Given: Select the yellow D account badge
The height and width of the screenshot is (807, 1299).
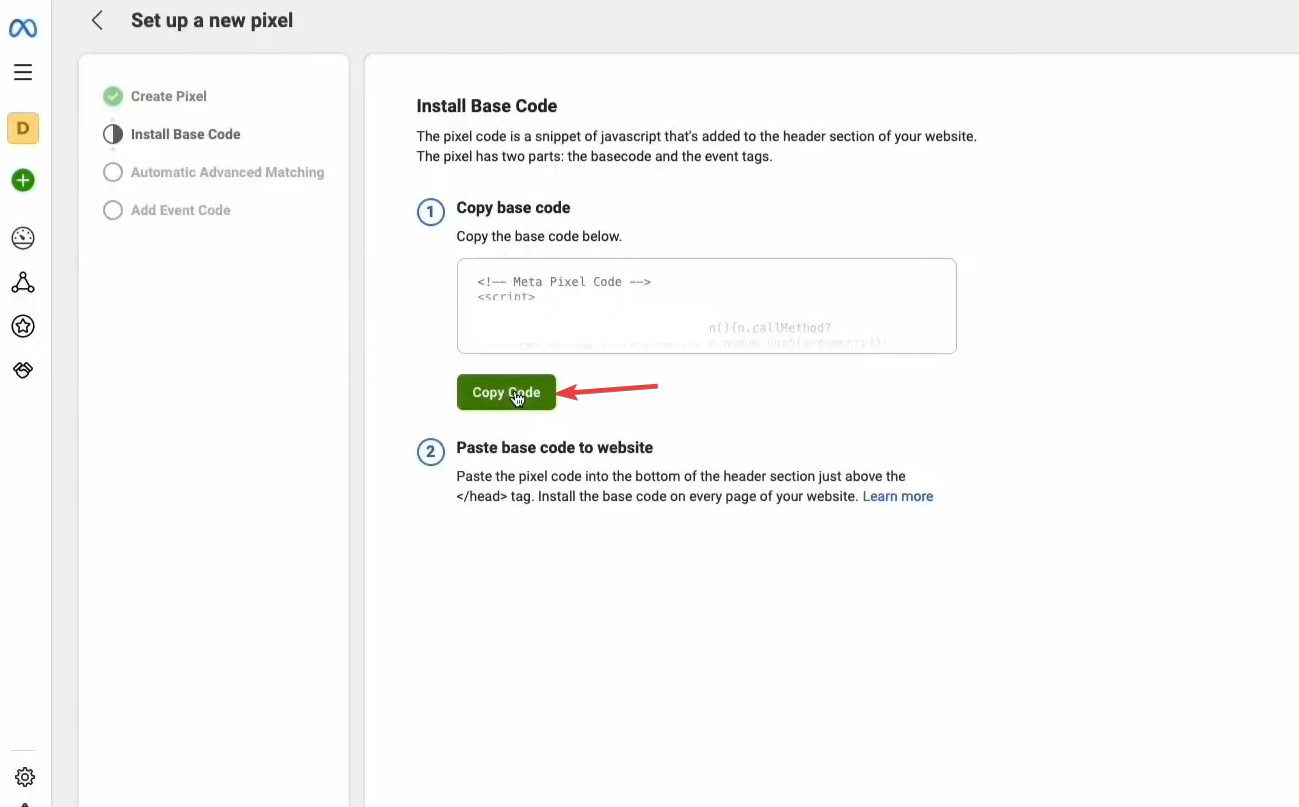Looking at the screenshot, I should pyautogui.click(x=23, y=128).
